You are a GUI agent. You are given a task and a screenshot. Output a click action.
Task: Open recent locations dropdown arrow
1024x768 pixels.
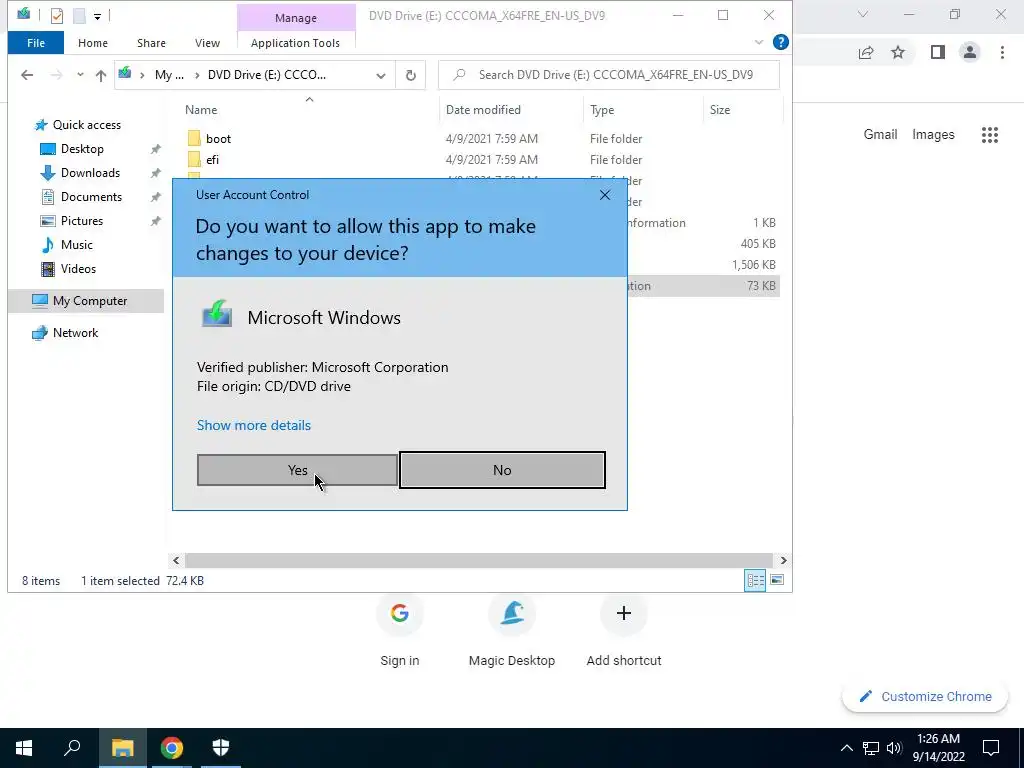click(80, 75)
